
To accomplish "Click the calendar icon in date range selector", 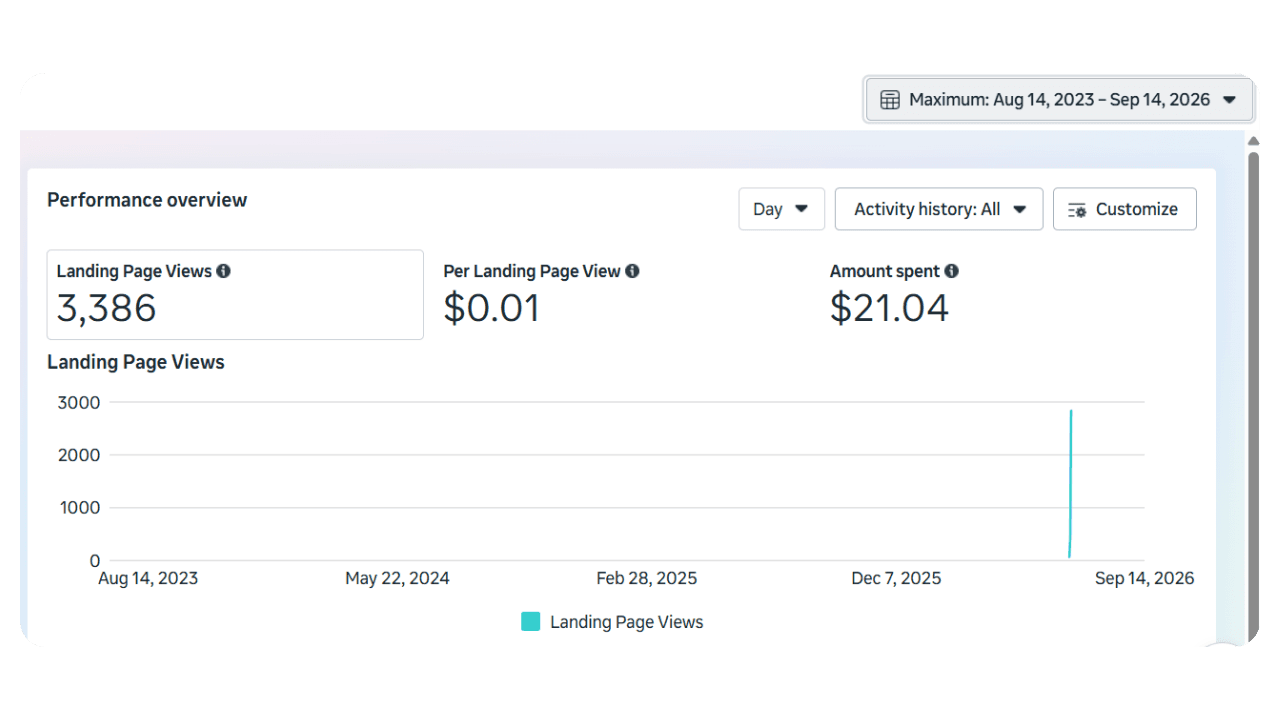I will (x=889, y=100).
